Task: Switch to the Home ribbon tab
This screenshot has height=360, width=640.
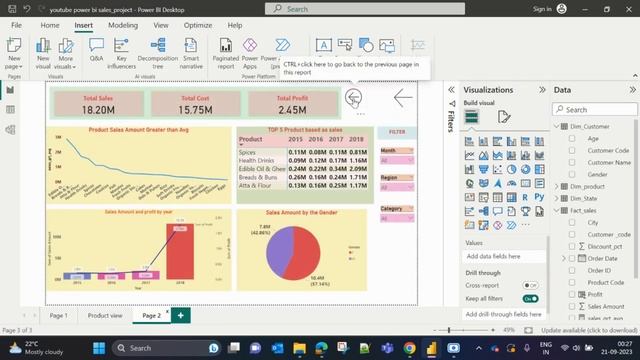Action: pos(50,25)
